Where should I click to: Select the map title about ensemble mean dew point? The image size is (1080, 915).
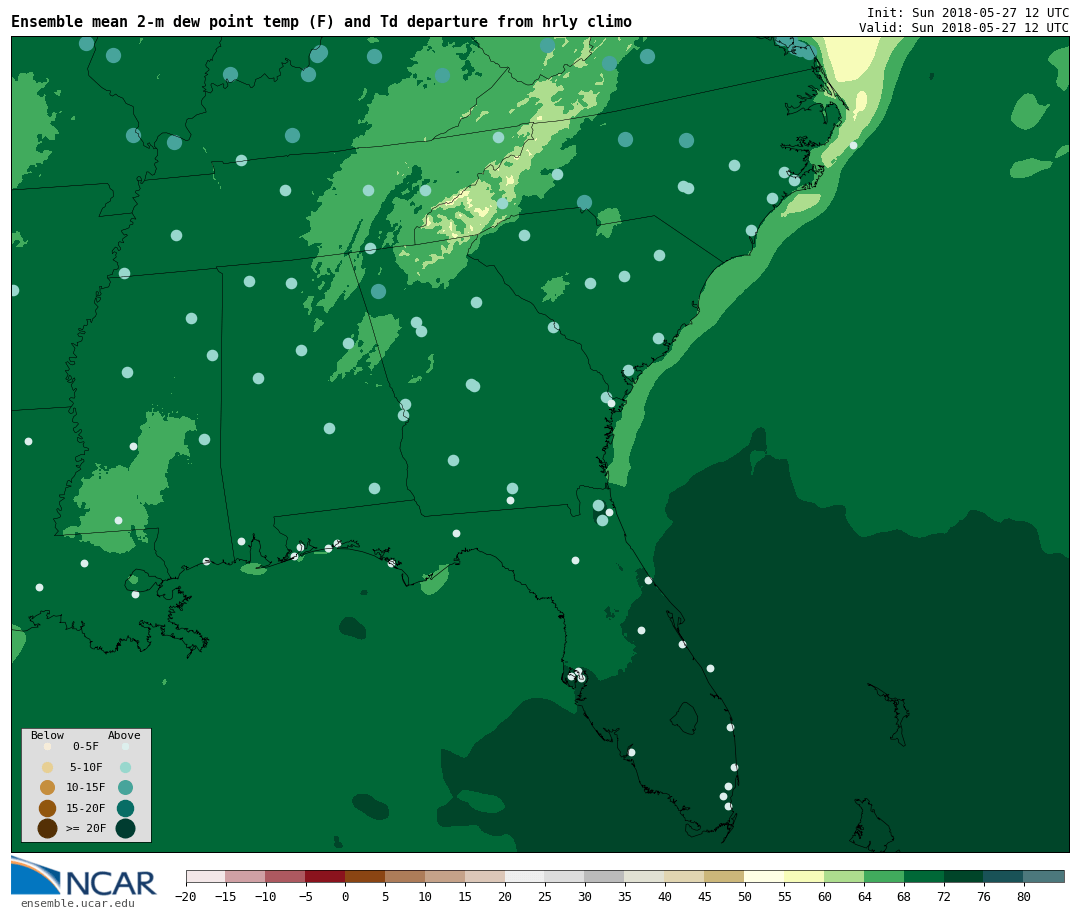click(x=321, y=21)
